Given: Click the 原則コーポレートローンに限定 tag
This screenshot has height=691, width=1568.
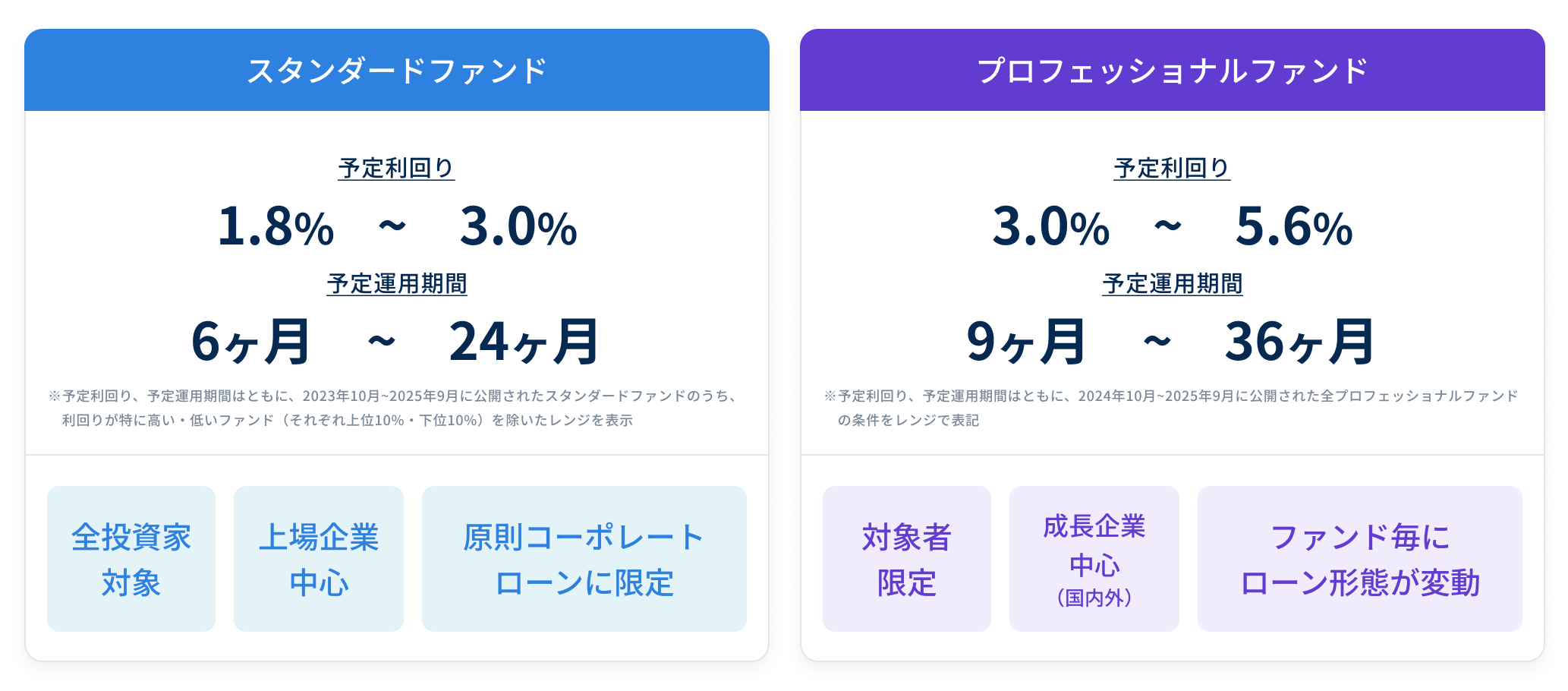Looking at the screenshot, I should click(x=584, y=559).
